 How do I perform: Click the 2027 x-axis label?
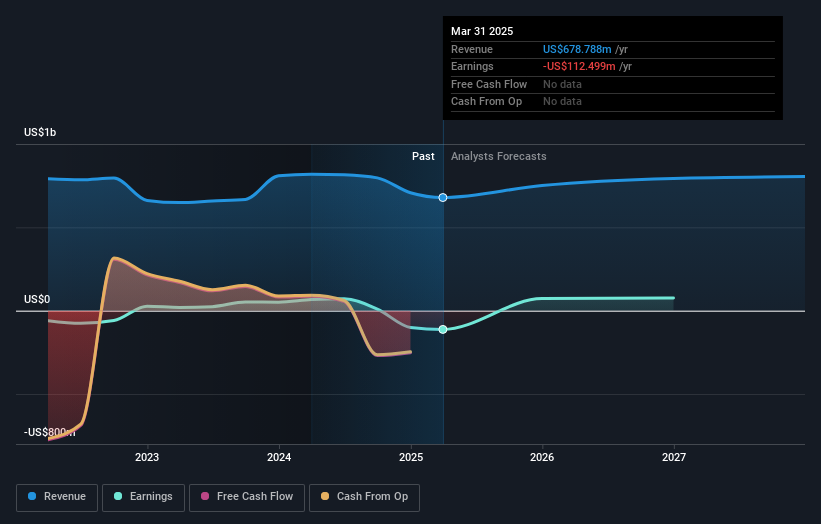tap(674, 457)
